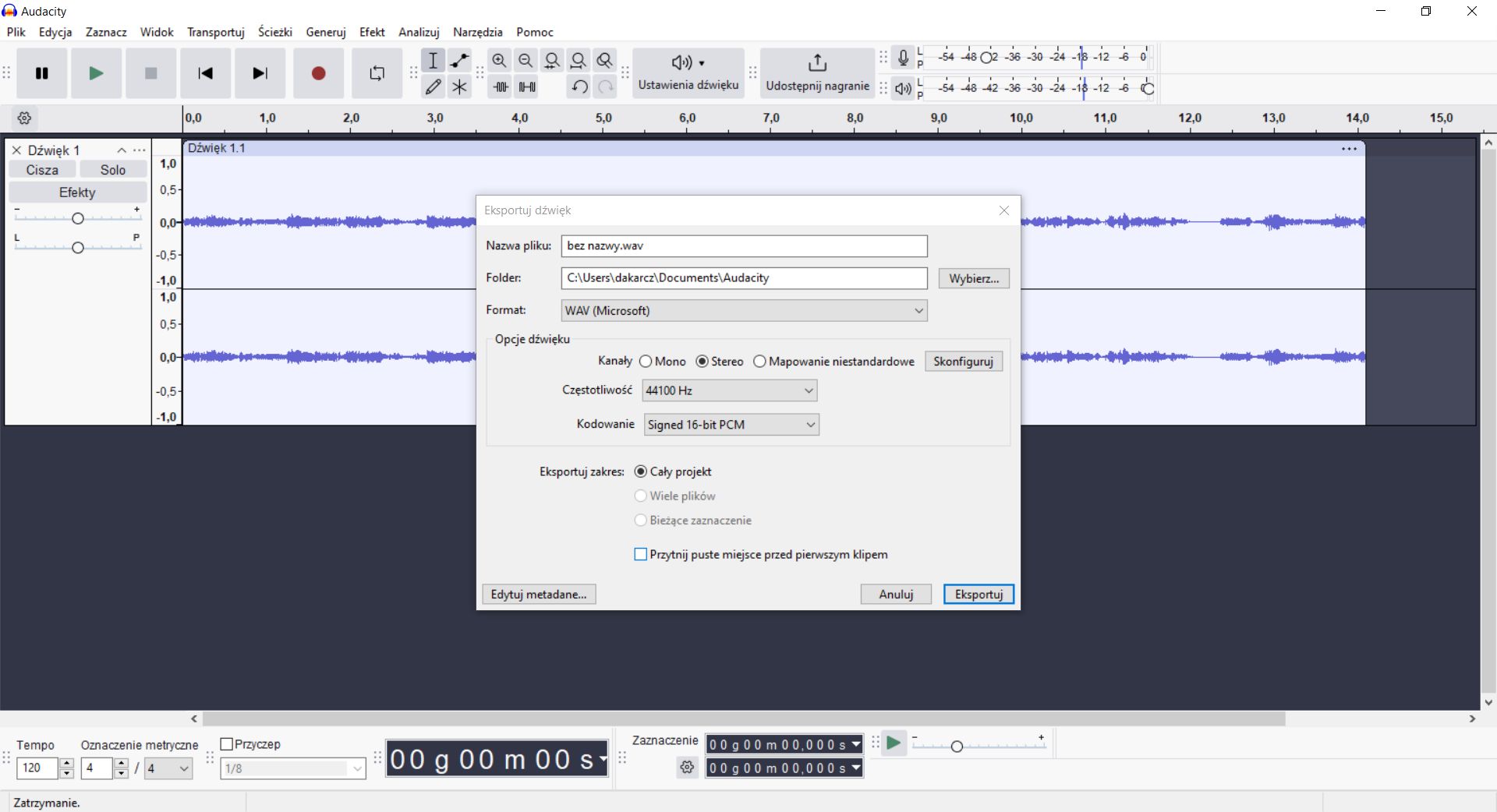The height and width of the screenshot is (812, 1497).
Task: Click the Record button in transport toolbar
Action: [318, 73]
